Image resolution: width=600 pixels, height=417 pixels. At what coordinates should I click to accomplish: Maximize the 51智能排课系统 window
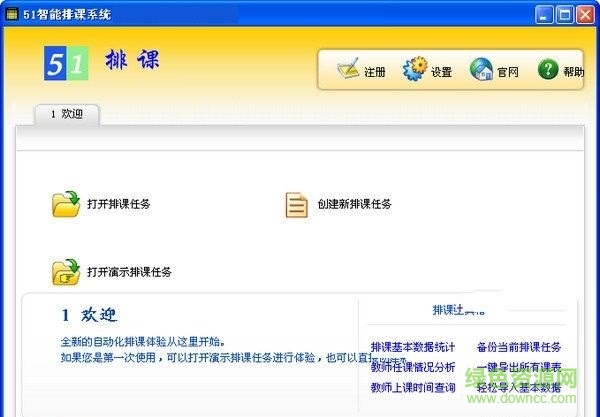point(565,15)
